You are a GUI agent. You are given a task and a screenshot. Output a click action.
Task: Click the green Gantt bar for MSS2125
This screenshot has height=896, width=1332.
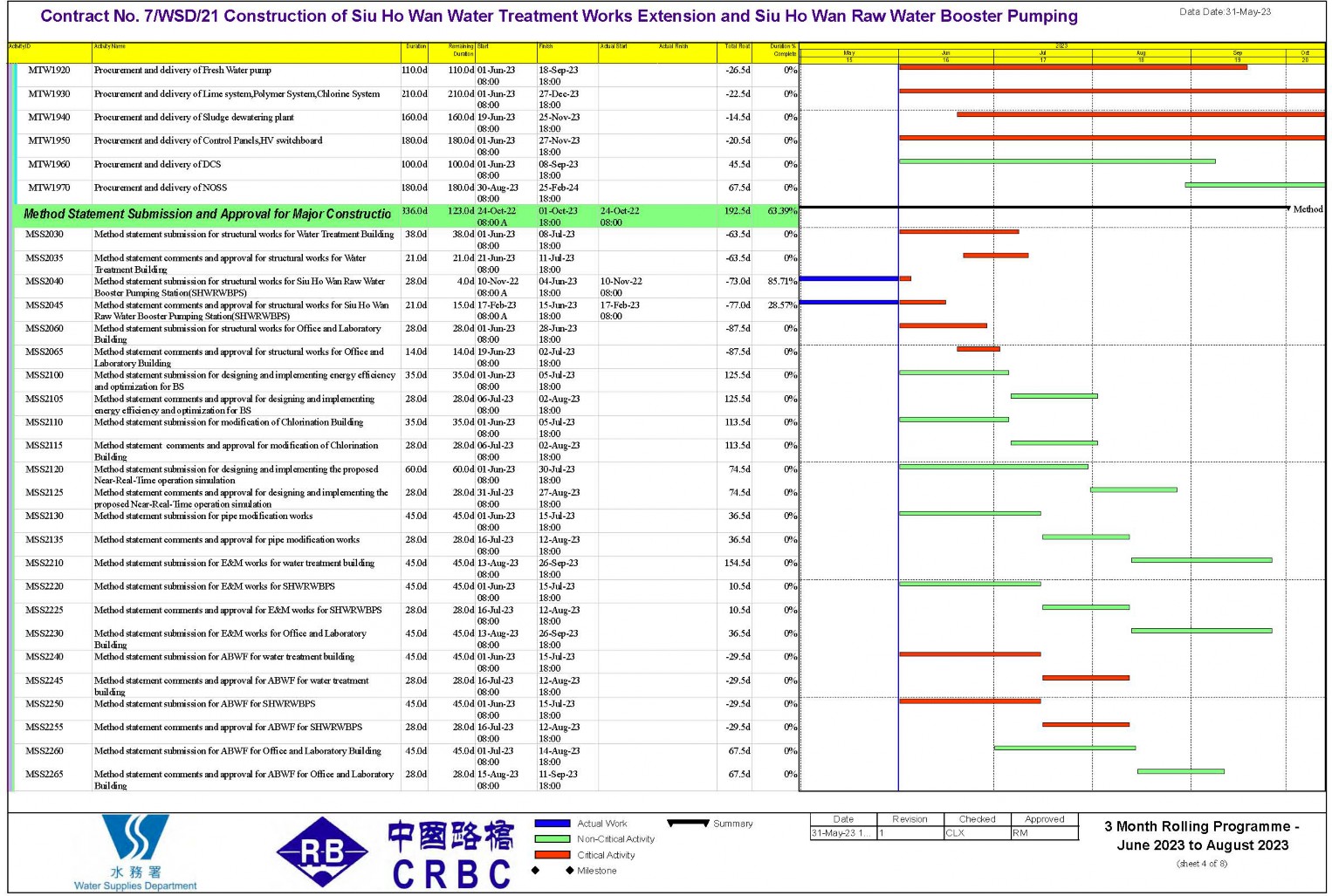pos(1133,490)
